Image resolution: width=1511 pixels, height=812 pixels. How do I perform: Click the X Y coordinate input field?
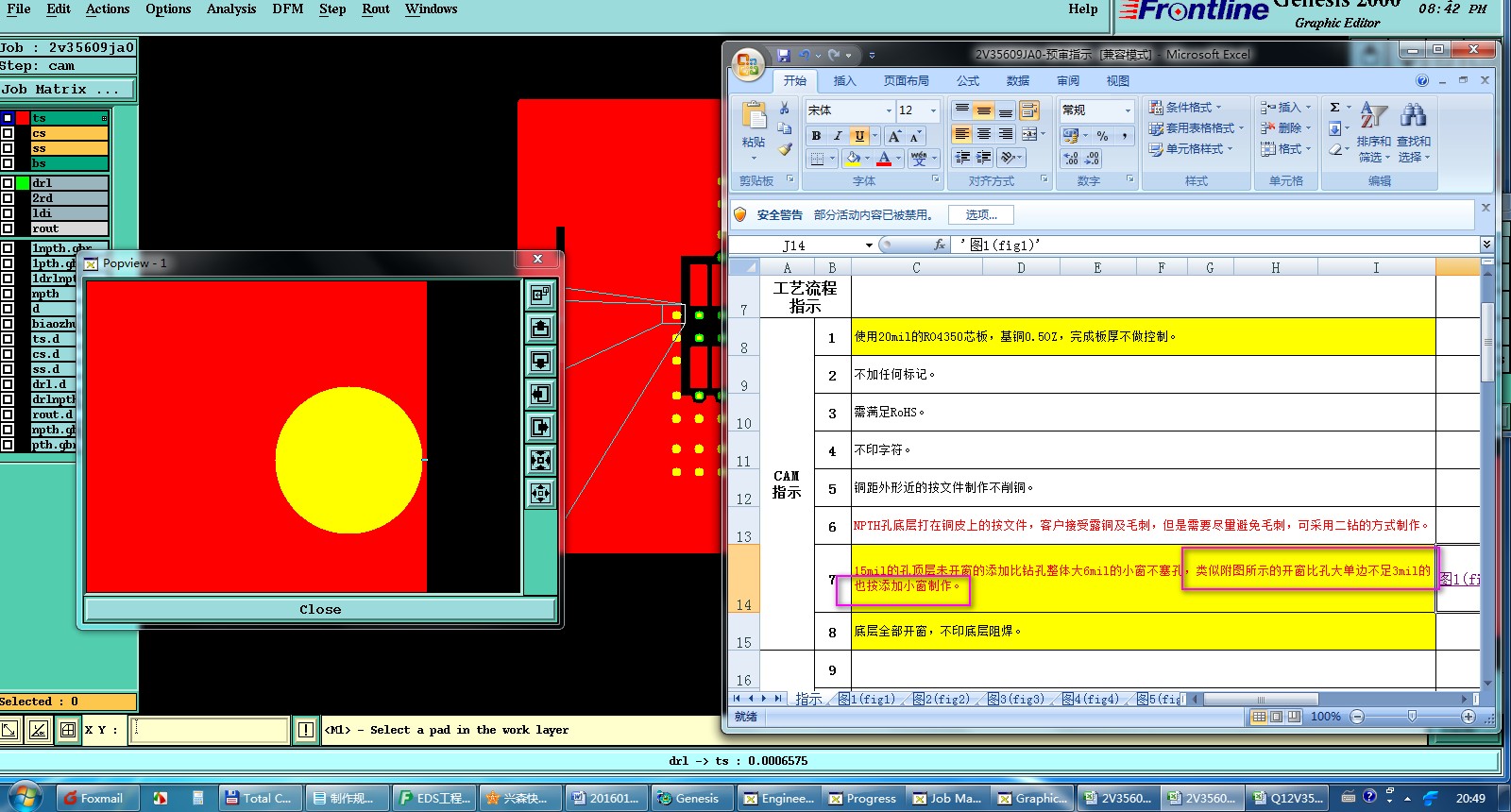(210, 730)
